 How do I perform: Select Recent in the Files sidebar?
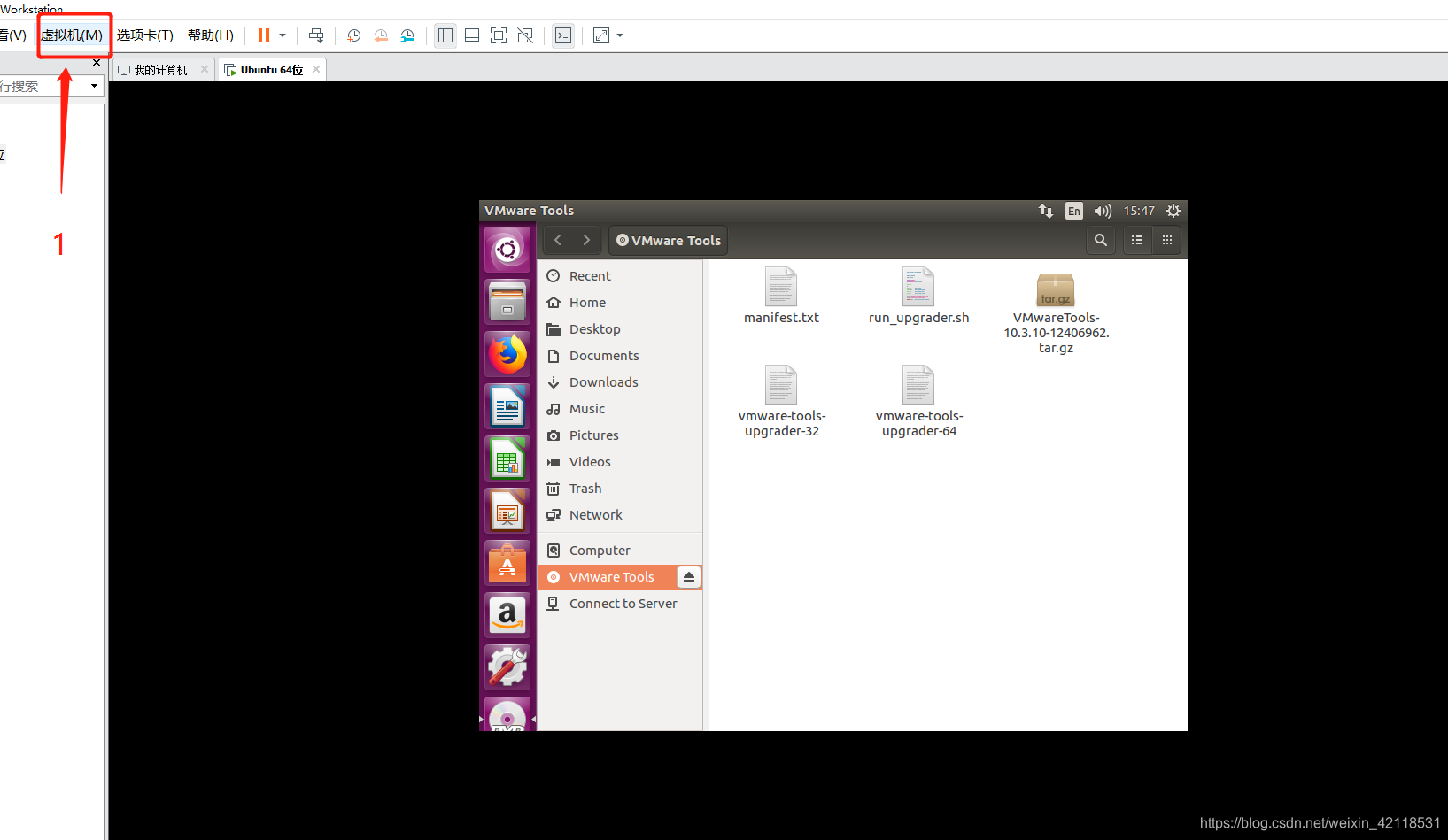pos(620,276)
